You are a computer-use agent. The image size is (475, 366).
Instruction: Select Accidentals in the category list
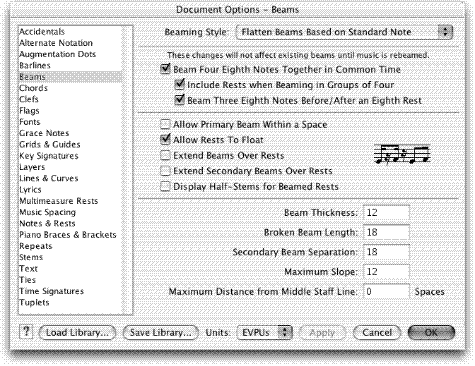[70, 32]
